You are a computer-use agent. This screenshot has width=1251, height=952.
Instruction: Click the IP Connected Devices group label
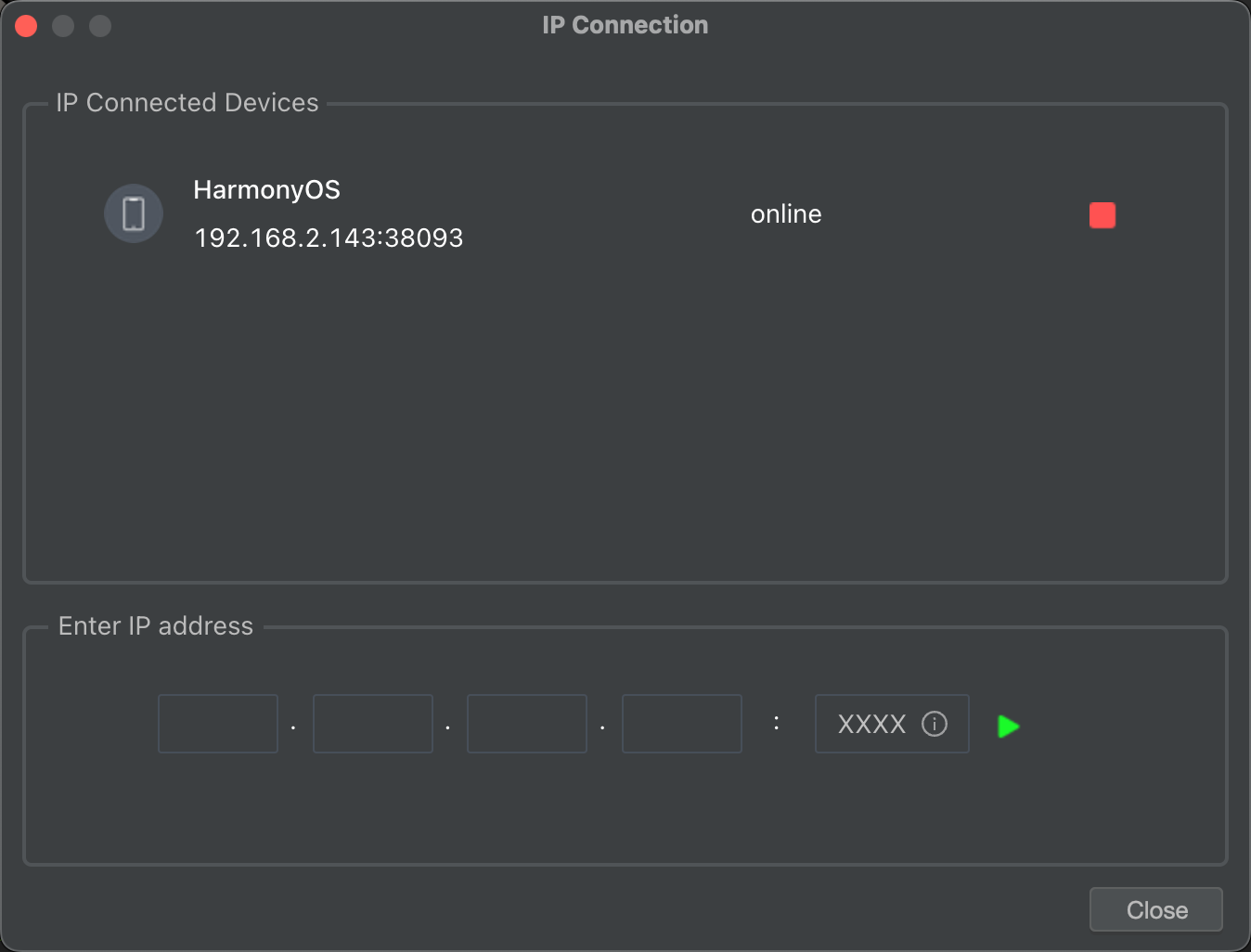click(x=187, y=103)
